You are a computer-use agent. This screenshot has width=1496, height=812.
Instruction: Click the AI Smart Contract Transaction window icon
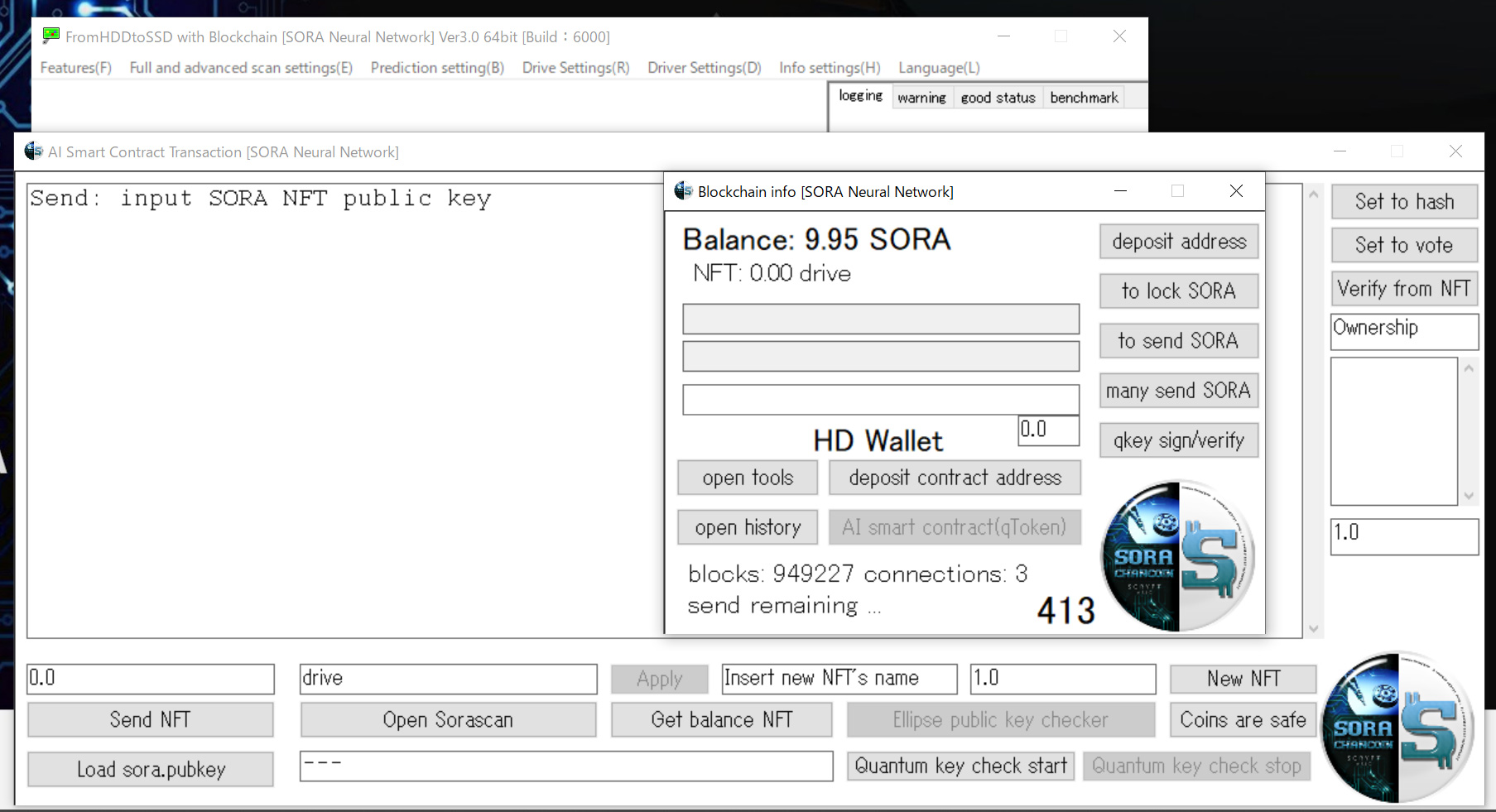click(x=34, y=151)
